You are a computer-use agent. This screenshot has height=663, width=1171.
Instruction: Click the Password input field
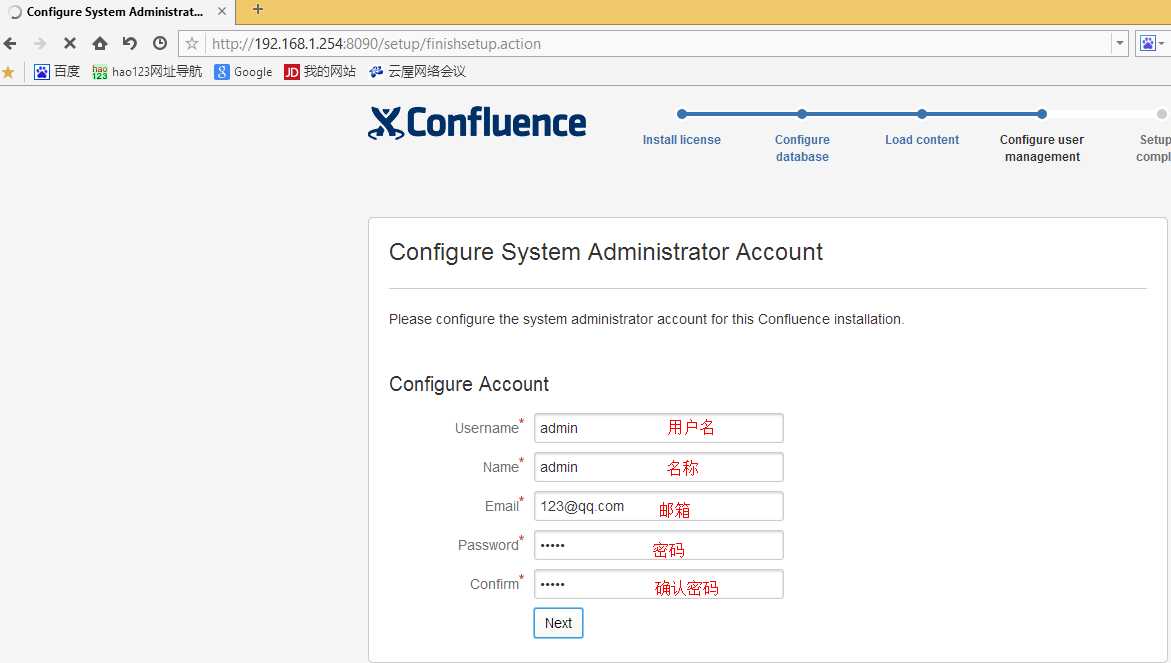tap(659, 545)
